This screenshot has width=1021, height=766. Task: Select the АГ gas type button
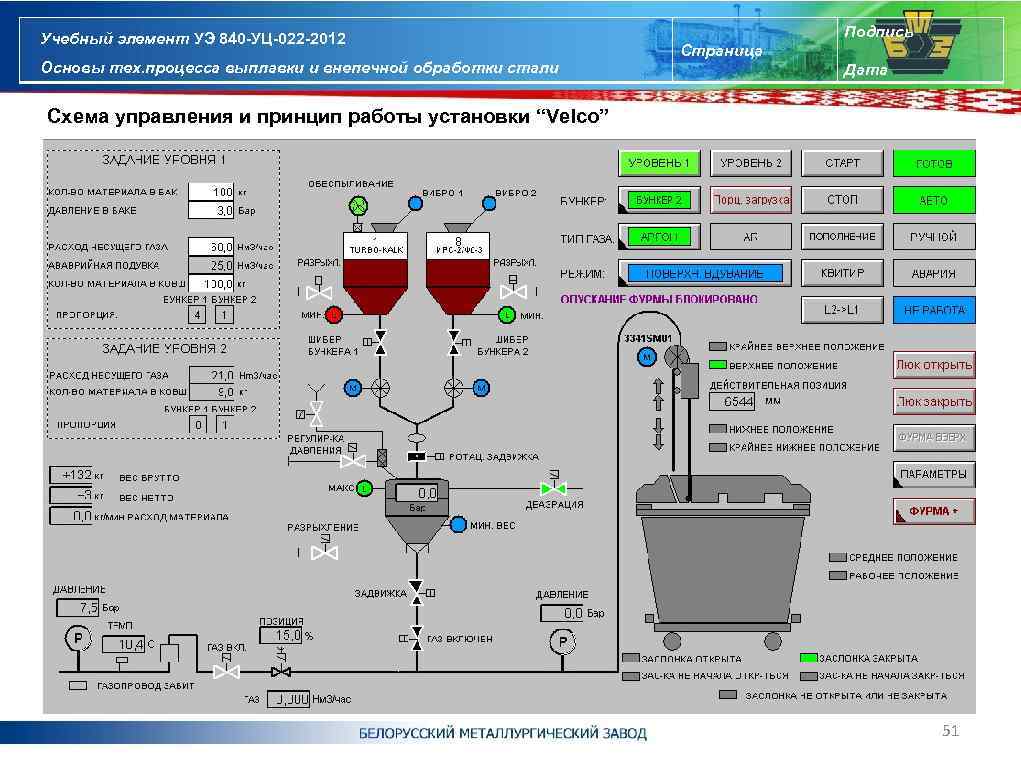click(x=751, y=236)
